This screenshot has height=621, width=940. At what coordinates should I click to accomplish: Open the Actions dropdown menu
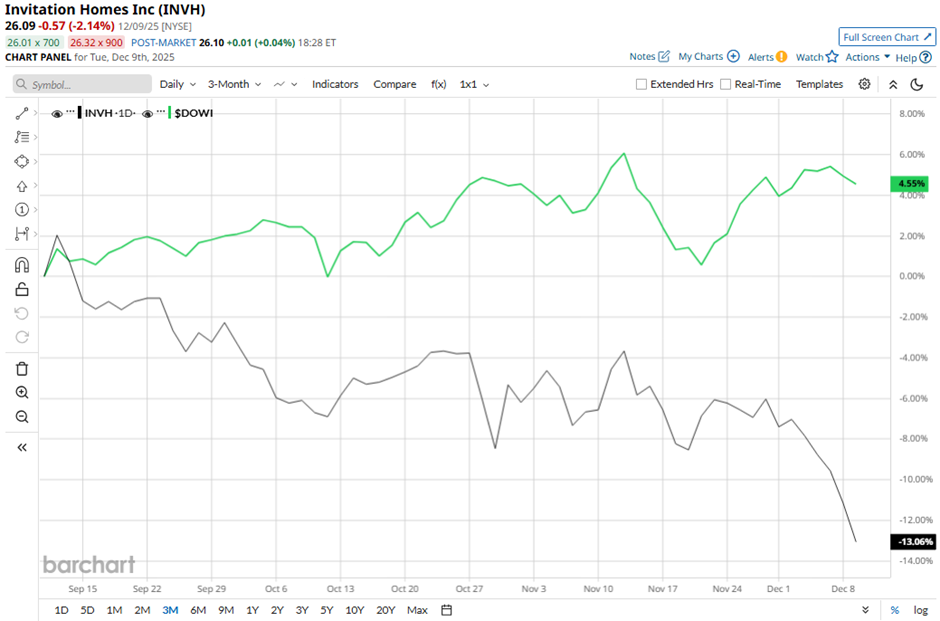click(867, 57)
